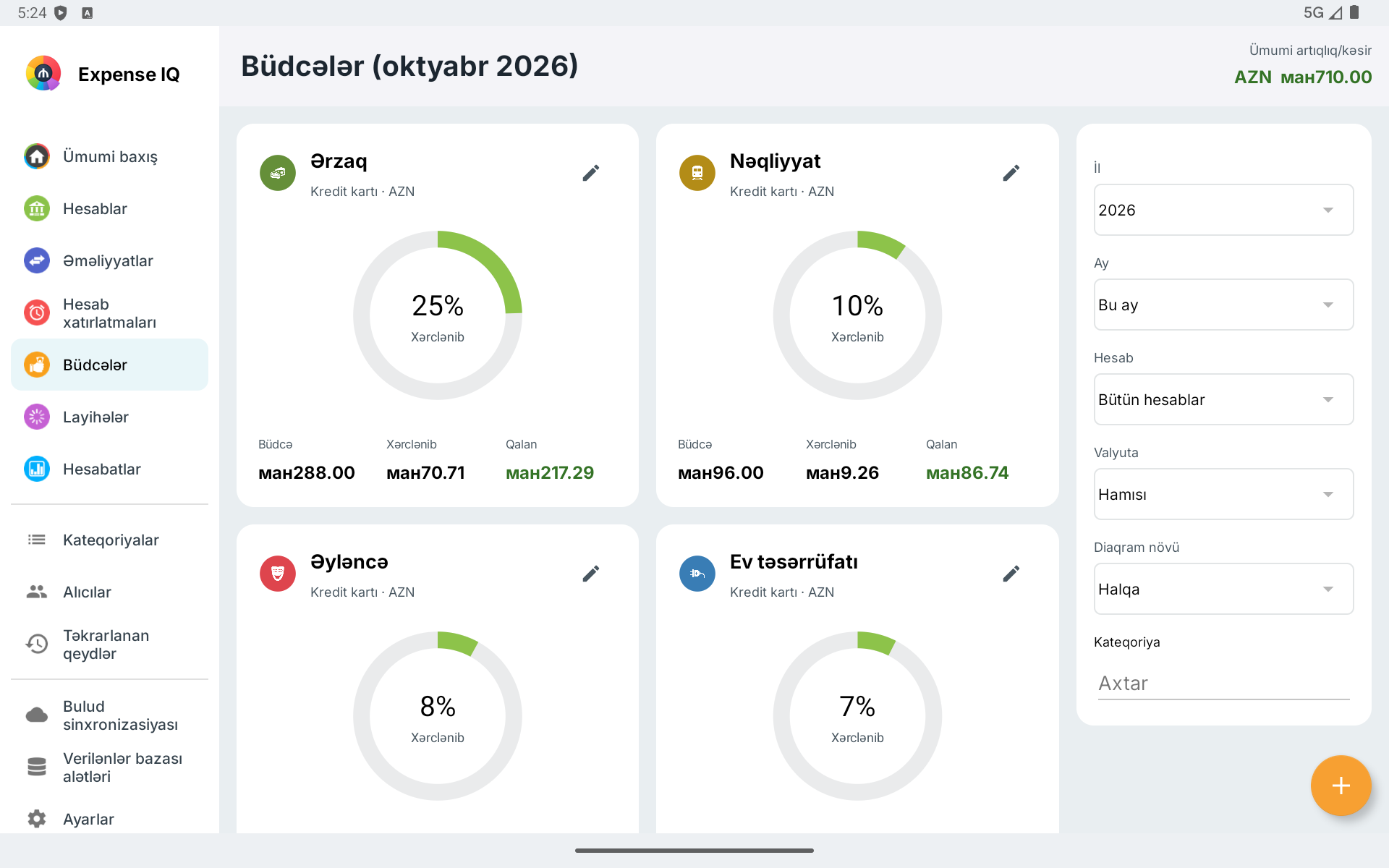This screenshot has height=868, width=1389.
Task: Open Əməliyyatlar from the sidebar
Action: point(109,260)
